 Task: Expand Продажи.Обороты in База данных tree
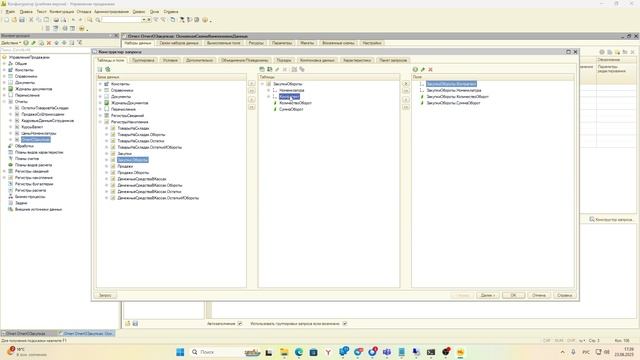(x=107, y=173)
